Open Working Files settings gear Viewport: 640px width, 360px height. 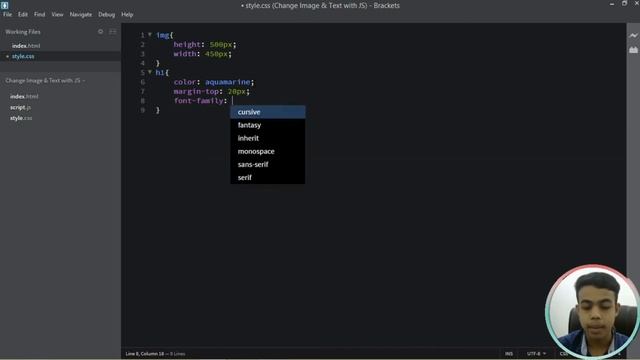pos(100,31)
